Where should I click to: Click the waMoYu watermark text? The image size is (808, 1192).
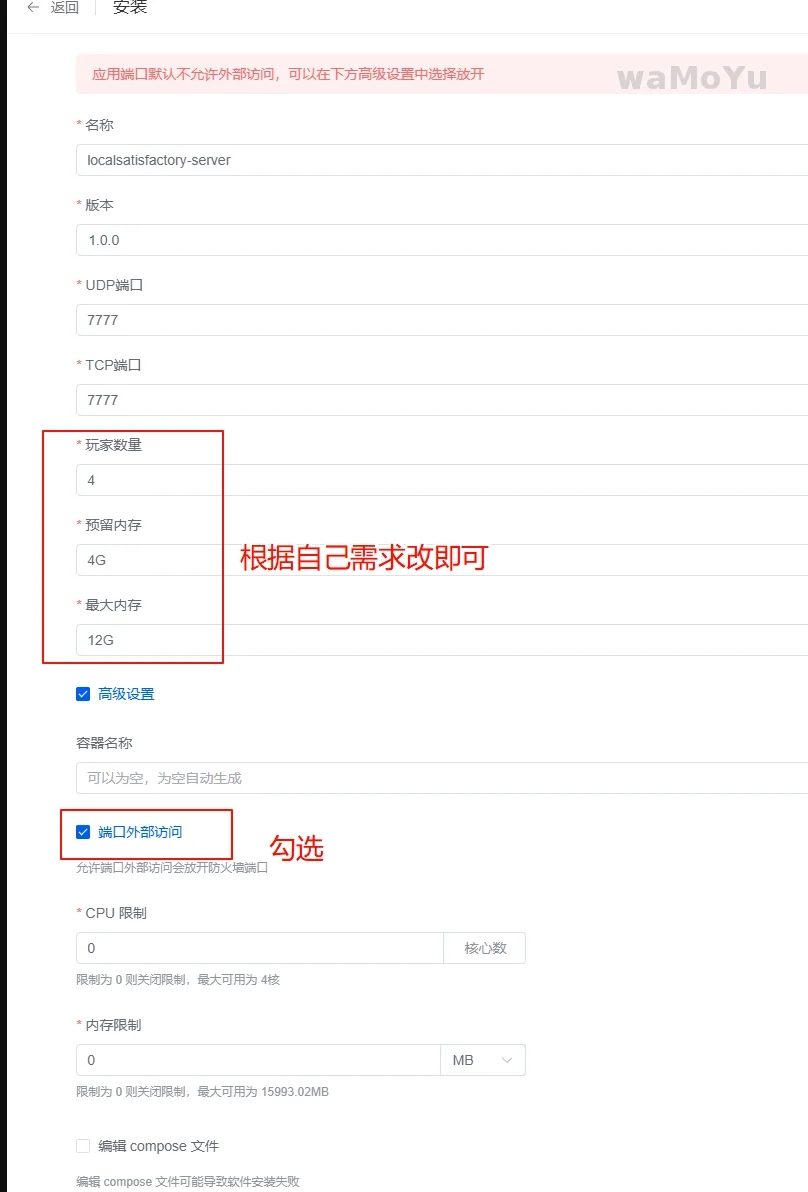point(691,77)
